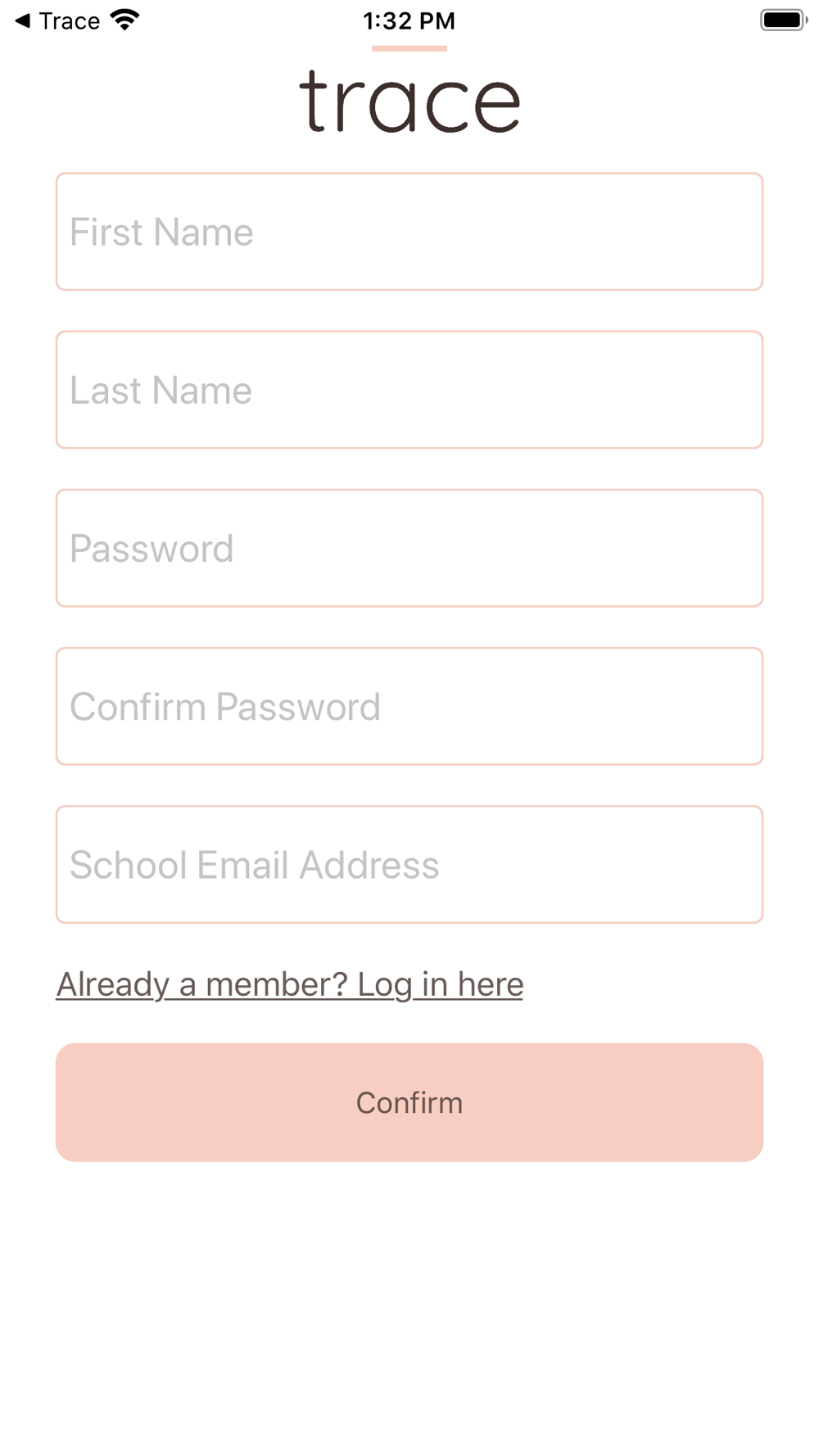Click the 'Confirm Password' placeholder text
The image size is (819, 1456).
(x=225, y=706)
